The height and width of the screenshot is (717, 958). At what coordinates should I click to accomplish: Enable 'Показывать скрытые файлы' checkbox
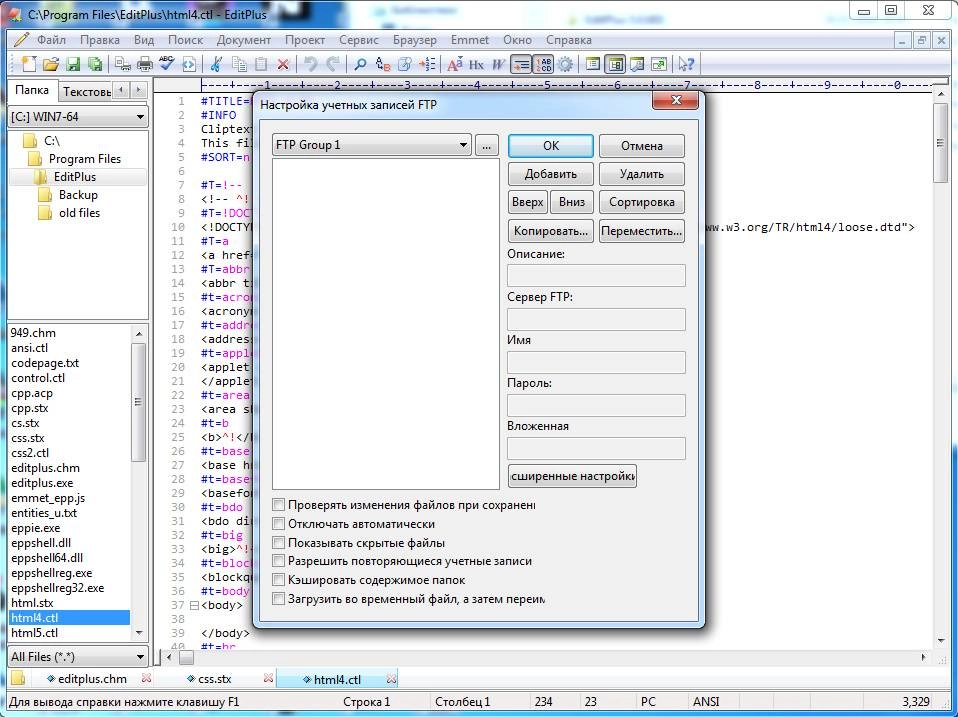[x=279, y=543]
